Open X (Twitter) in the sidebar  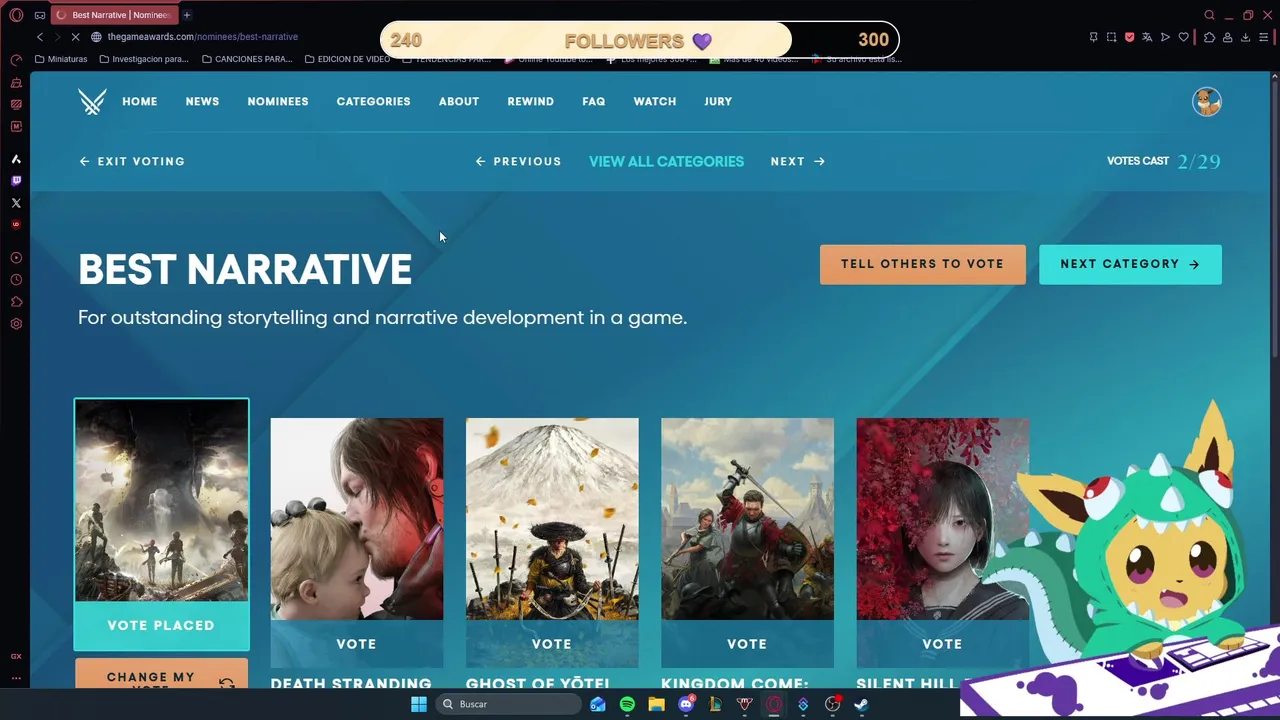pyautogui.click(x=16, y=203)
